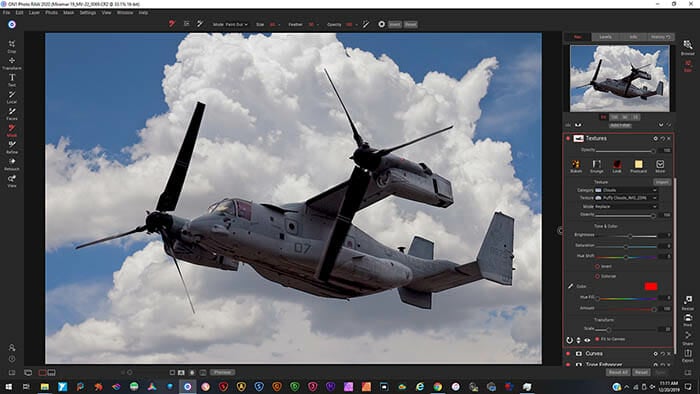
Task: Choose the Leak texture preset
Action: click(x=617, y=165)
